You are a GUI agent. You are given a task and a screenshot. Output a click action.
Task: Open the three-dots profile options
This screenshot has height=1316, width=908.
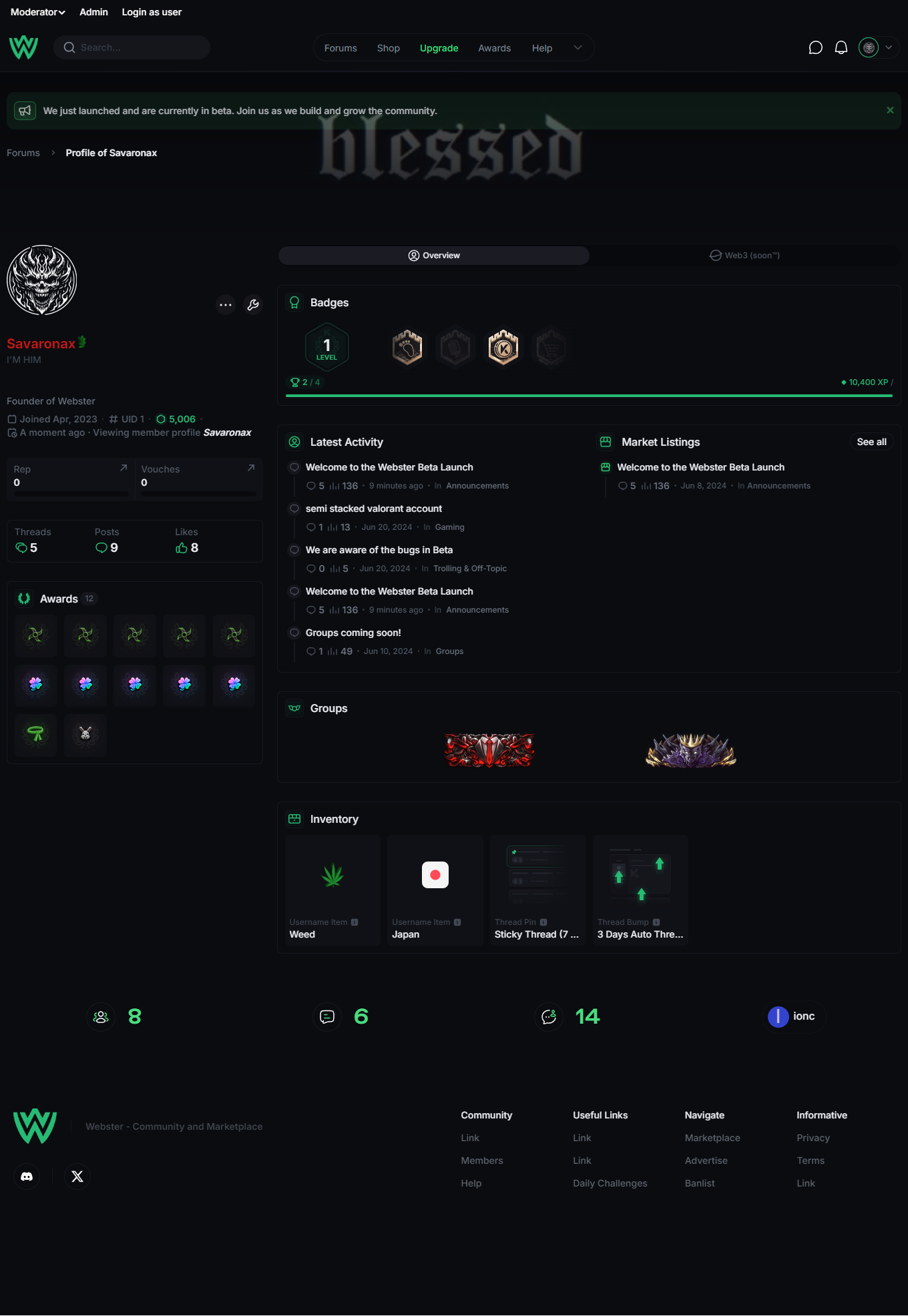point(226,305)
